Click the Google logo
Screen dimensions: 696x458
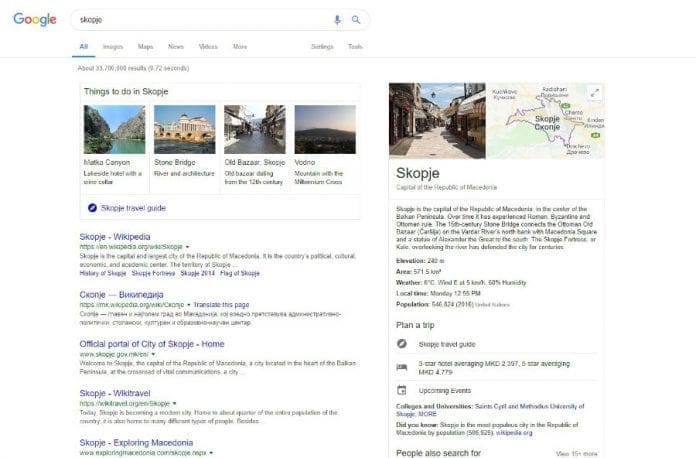34,20
